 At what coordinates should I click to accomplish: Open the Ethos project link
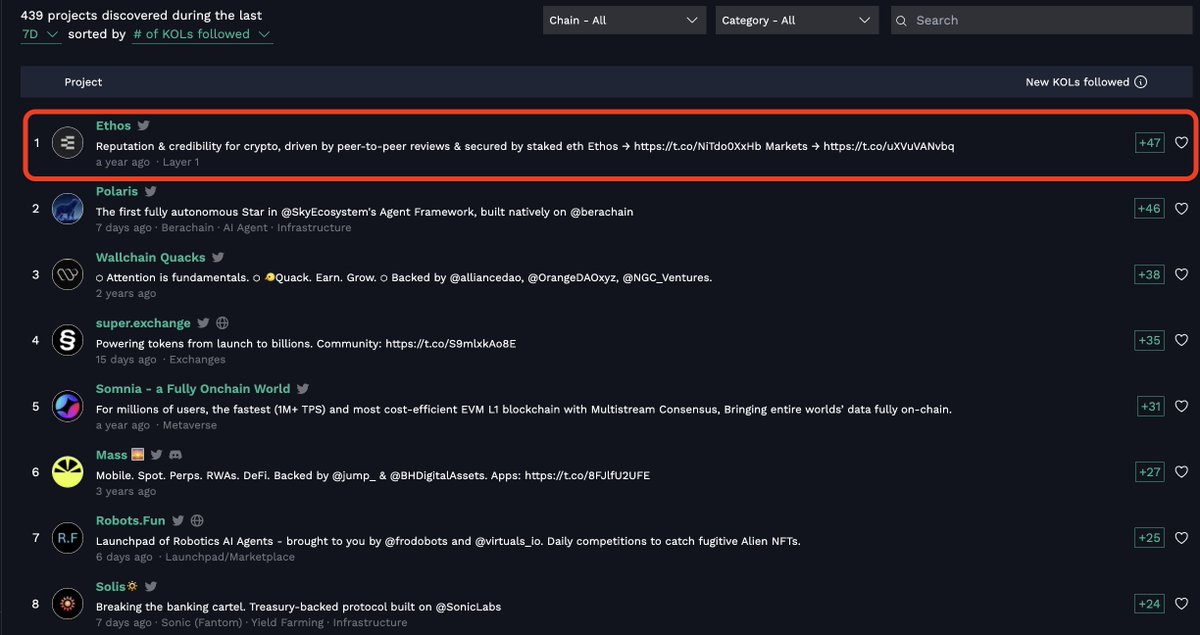pos(113,126)
